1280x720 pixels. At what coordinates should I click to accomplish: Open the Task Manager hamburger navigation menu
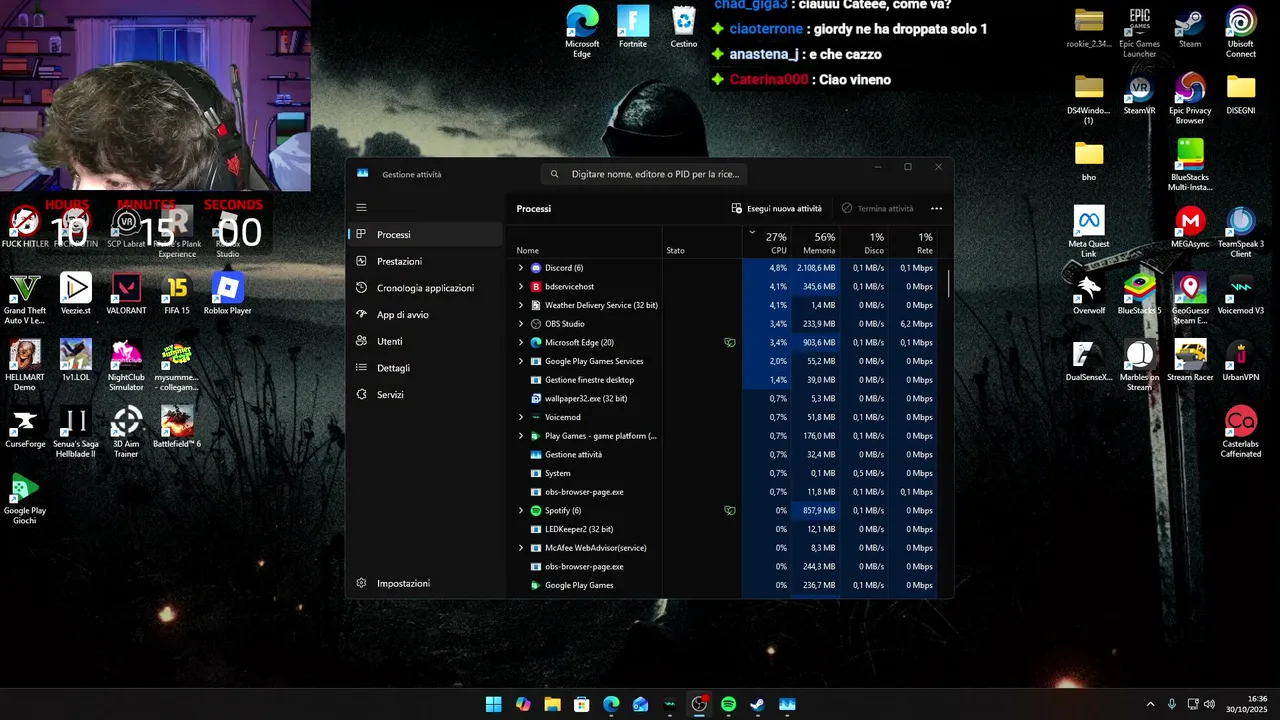coord(361,208)
